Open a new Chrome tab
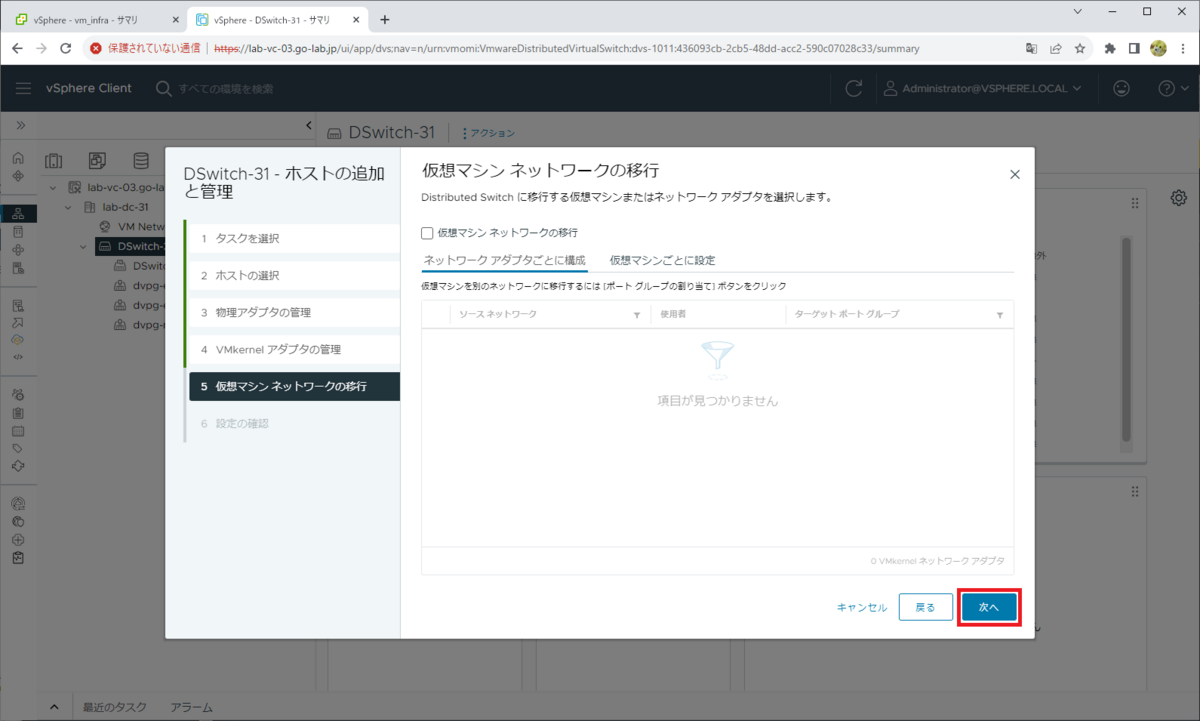This screenshot has width=1200, height=721. click(385, 19)
